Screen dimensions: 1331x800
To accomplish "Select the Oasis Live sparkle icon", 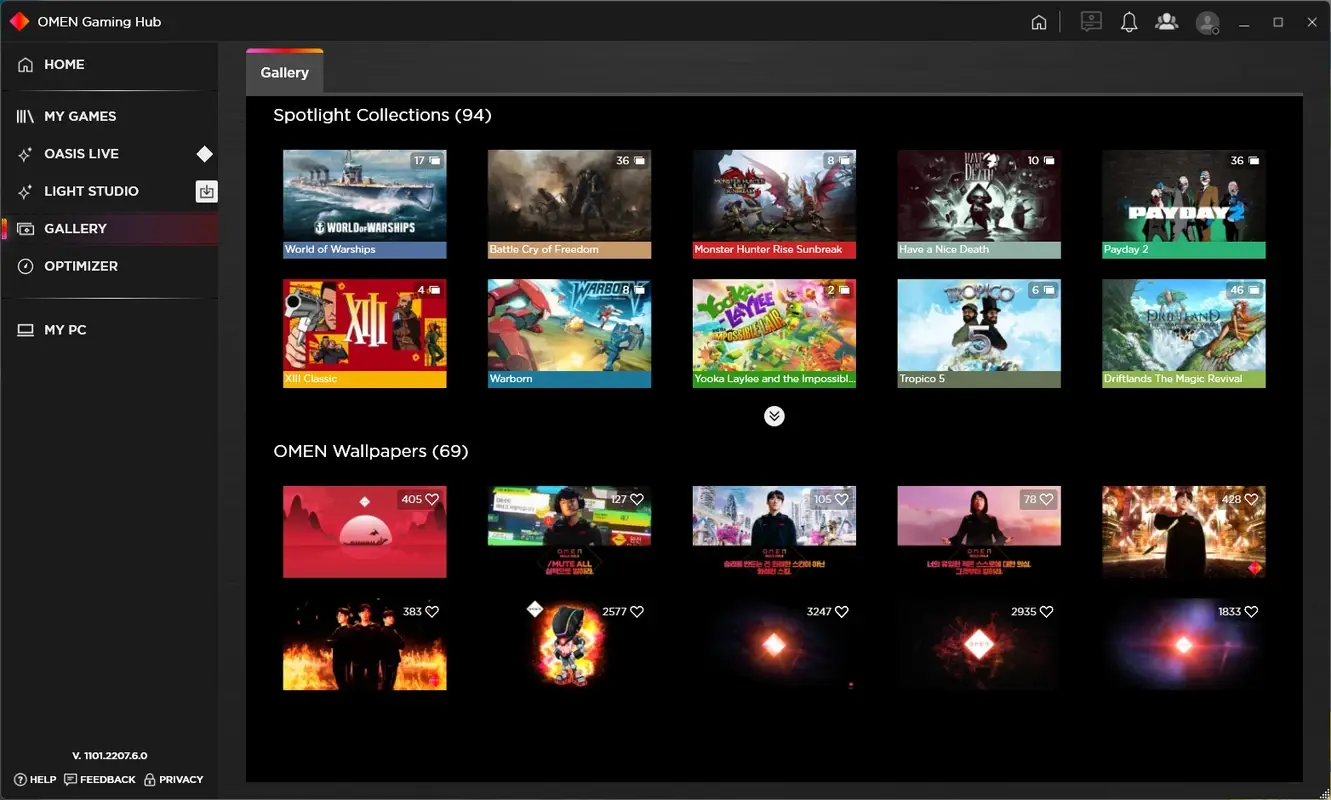I will [25, 153].
